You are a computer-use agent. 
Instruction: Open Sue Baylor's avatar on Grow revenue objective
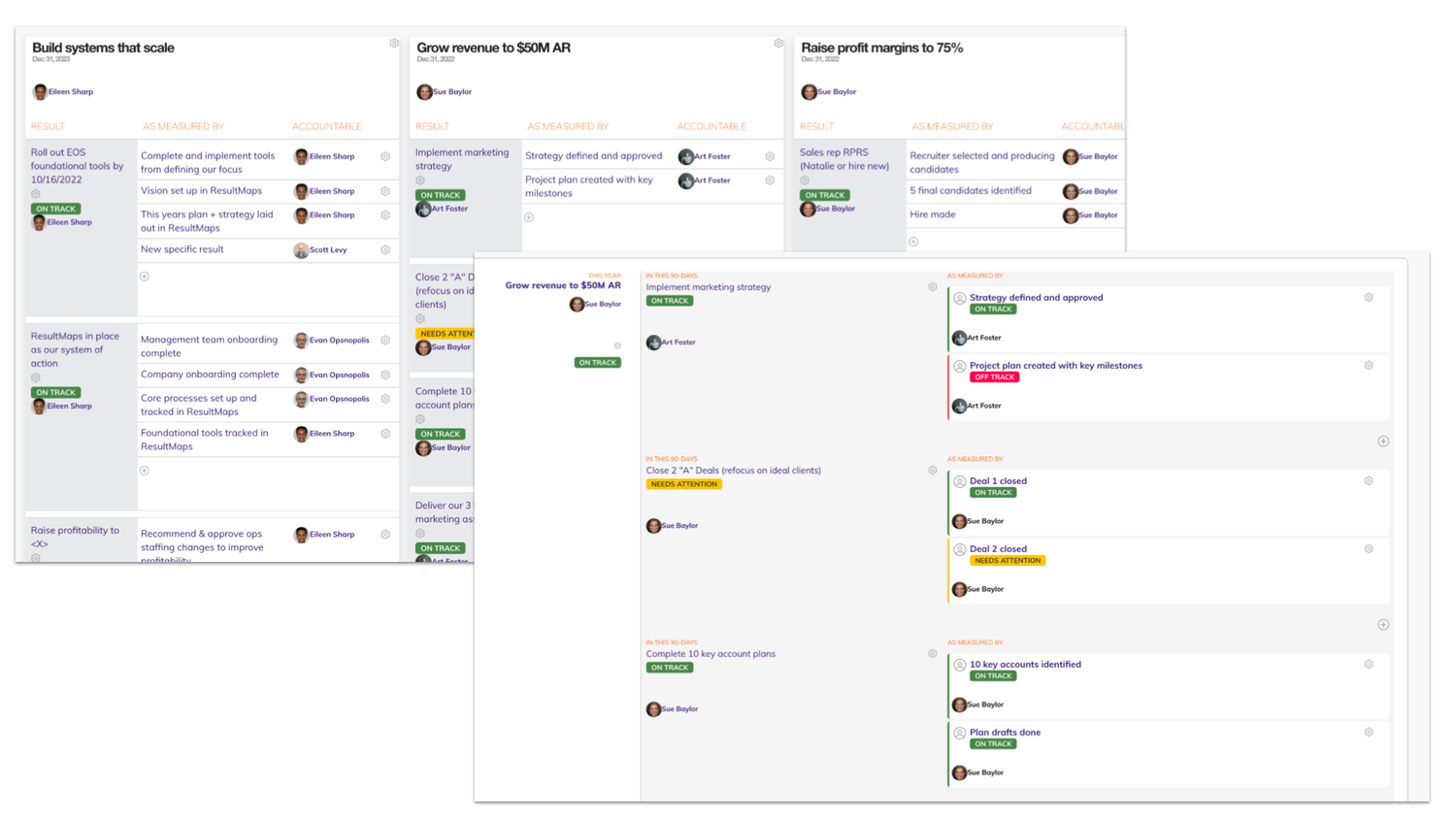coord(424,91)
